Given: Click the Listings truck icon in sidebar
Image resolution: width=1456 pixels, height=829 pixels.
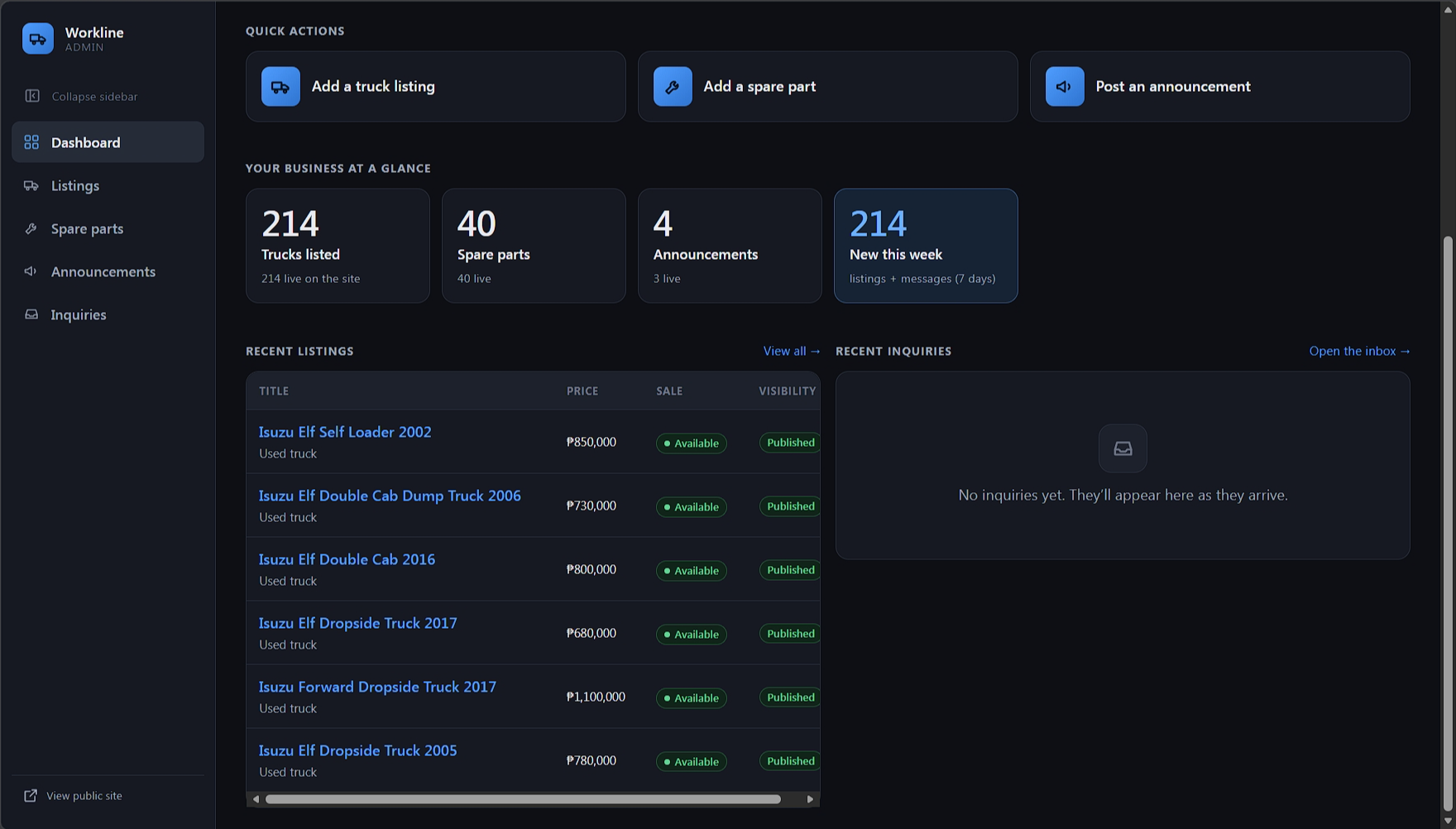Looking at the screenshot, I should point(31,185).
